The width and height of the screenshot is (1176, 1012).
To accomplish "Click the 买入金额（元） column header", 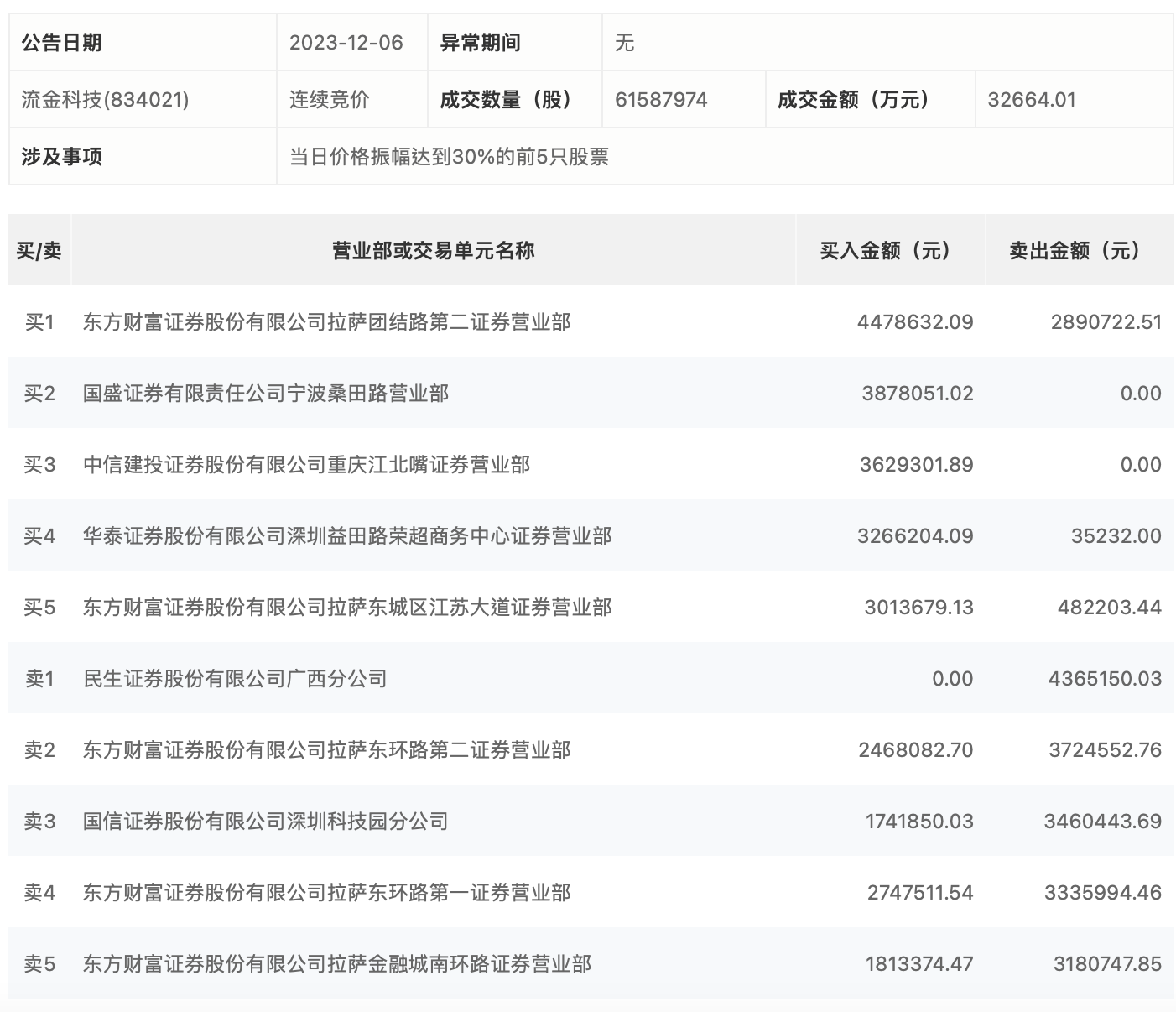I will point(890,250).
